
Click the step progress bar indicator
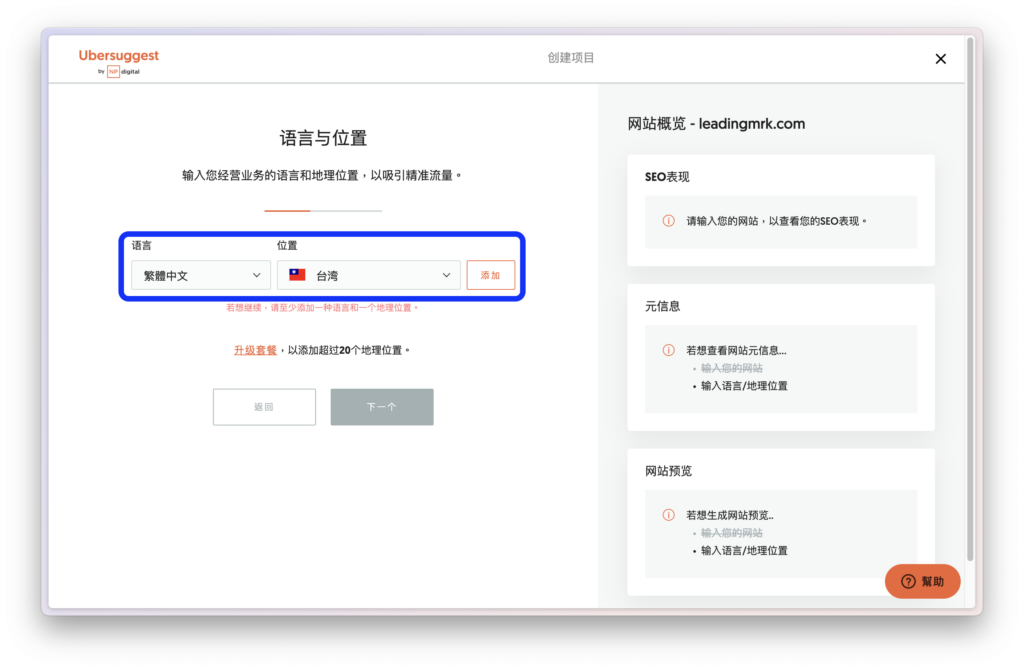pyautogui.click(x=323, y=211)
